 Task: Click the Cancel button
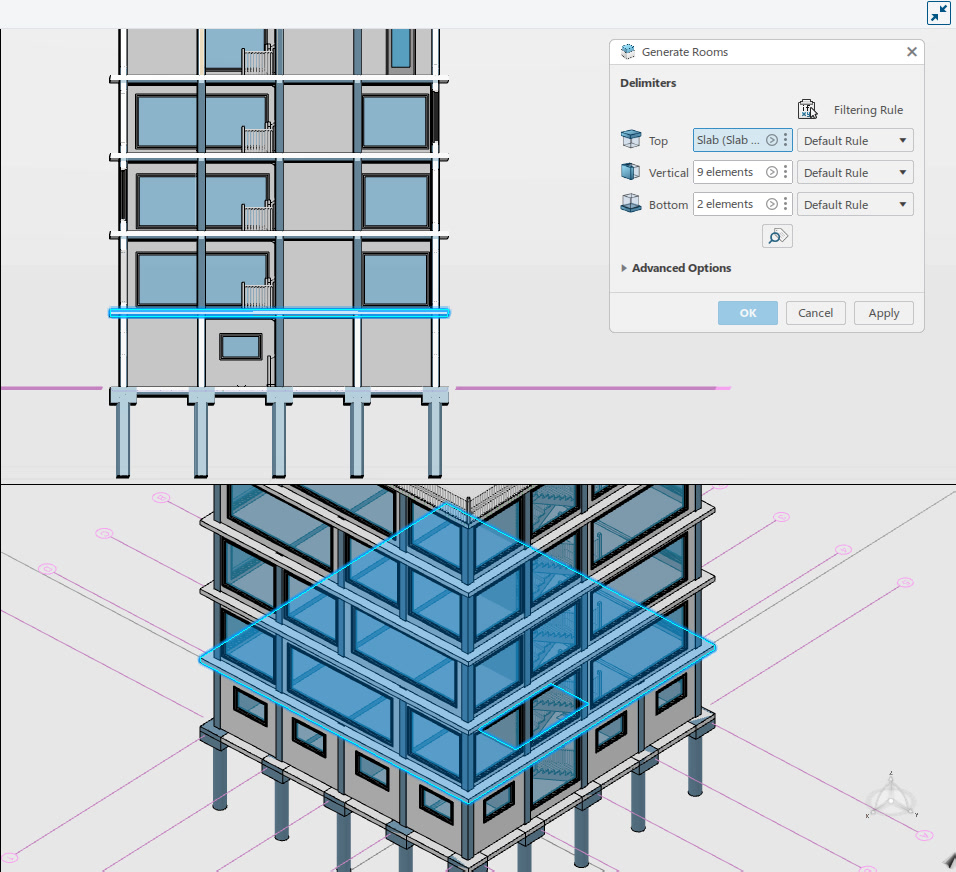pos(815,313)
